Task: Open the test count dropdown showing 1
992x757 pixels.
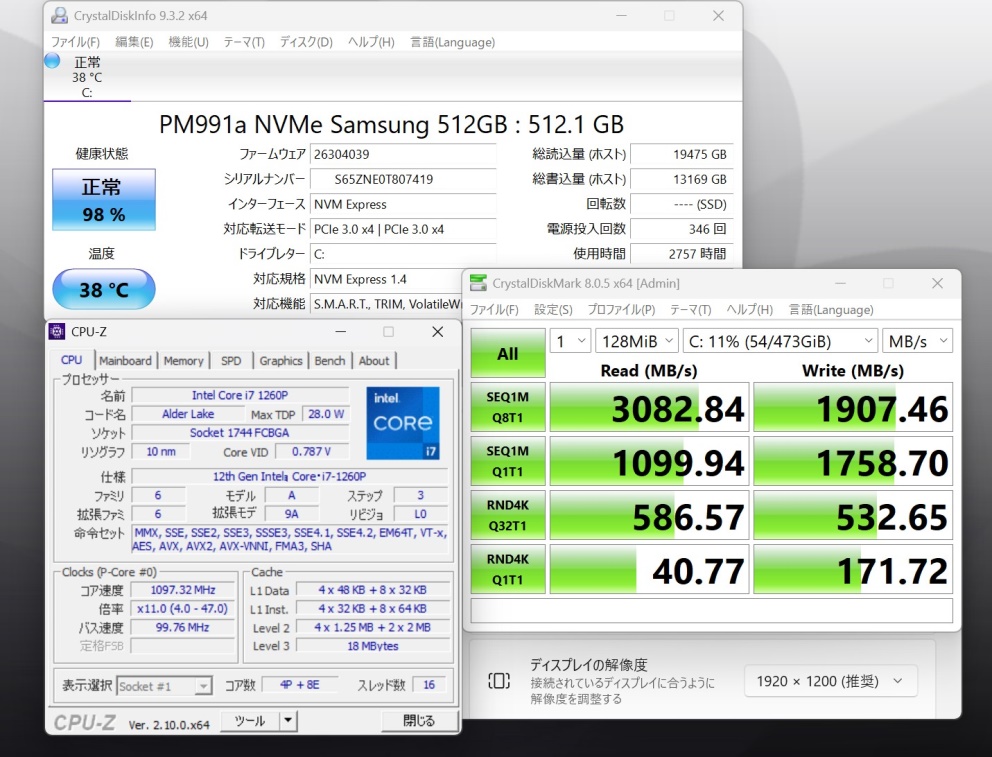Action: point(570,342)
